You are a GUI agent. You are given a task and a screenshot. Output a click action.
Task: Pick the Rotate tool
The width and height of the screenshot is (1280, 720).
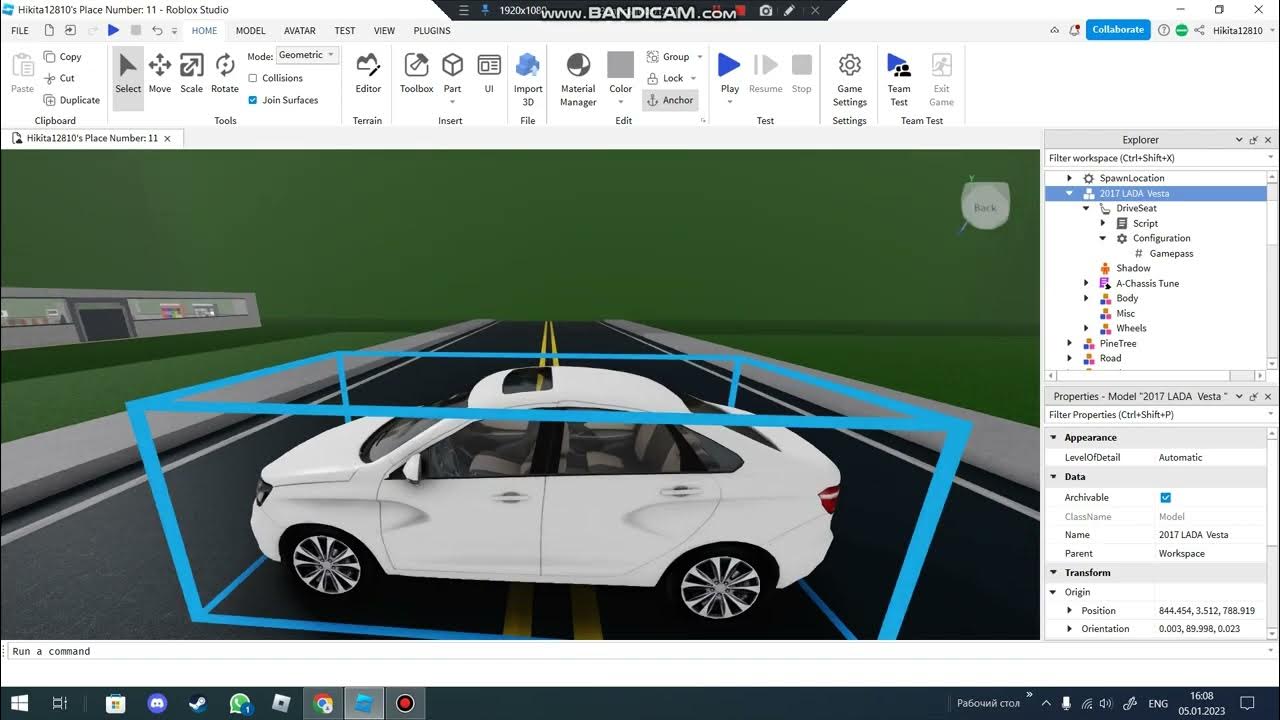[225, 73]
